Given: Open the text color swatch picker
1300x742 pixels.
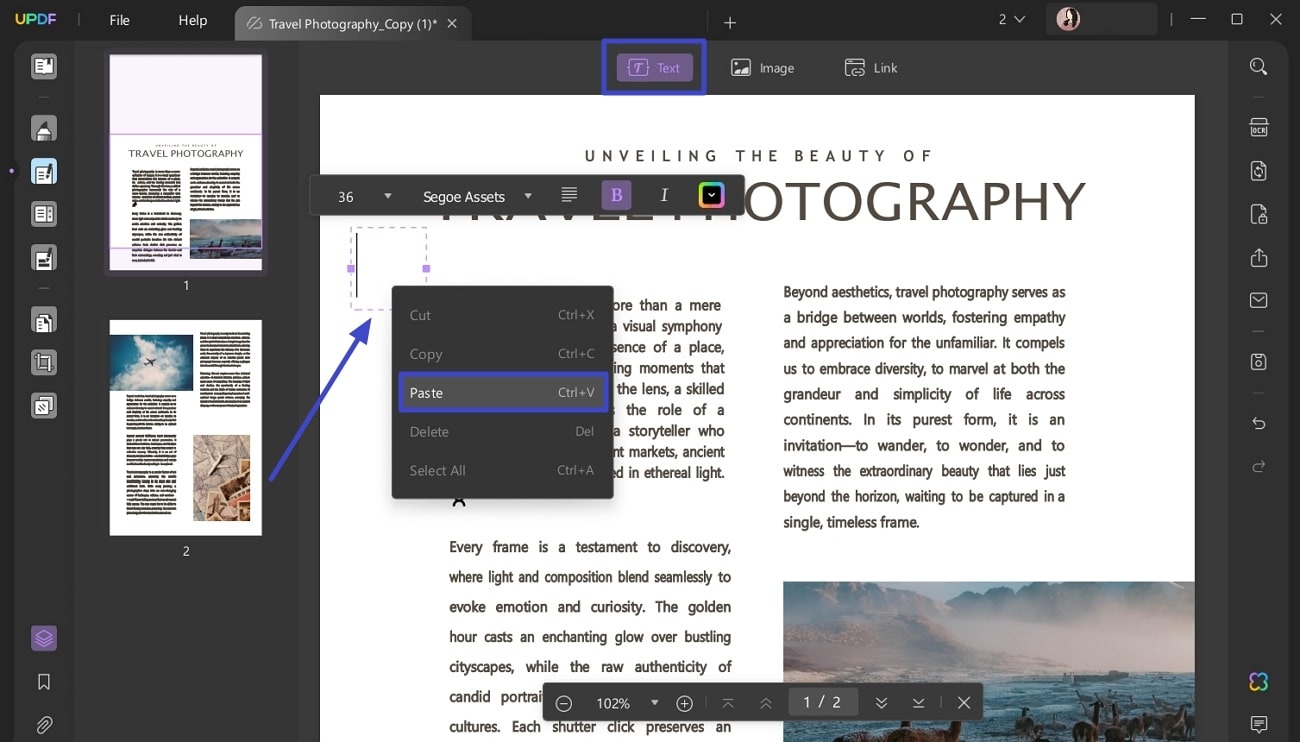Looking at the screenshot, I should point(711,194).
